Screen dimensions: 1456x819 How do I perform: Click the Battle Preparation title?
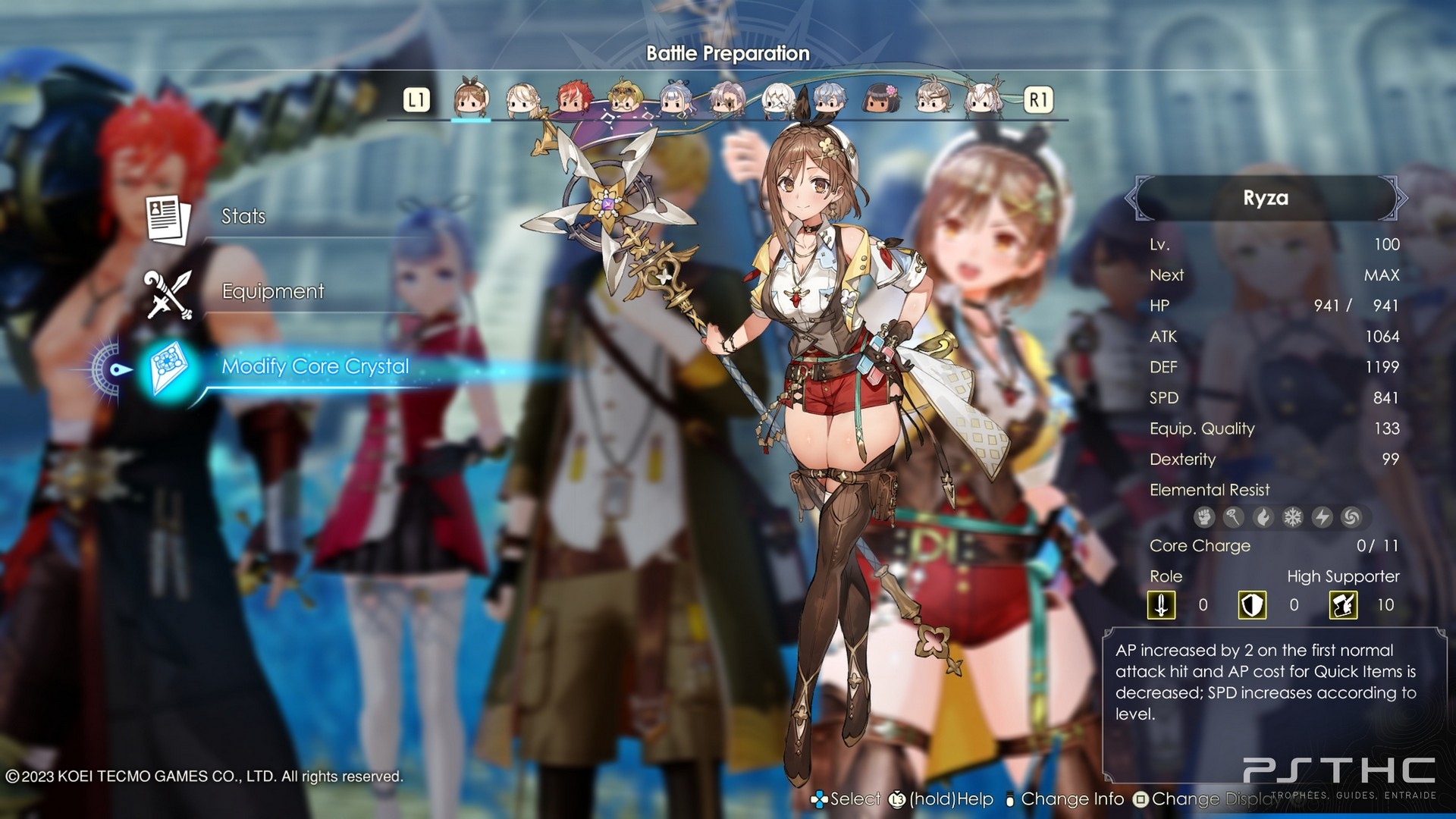click(x=728, y=54)
